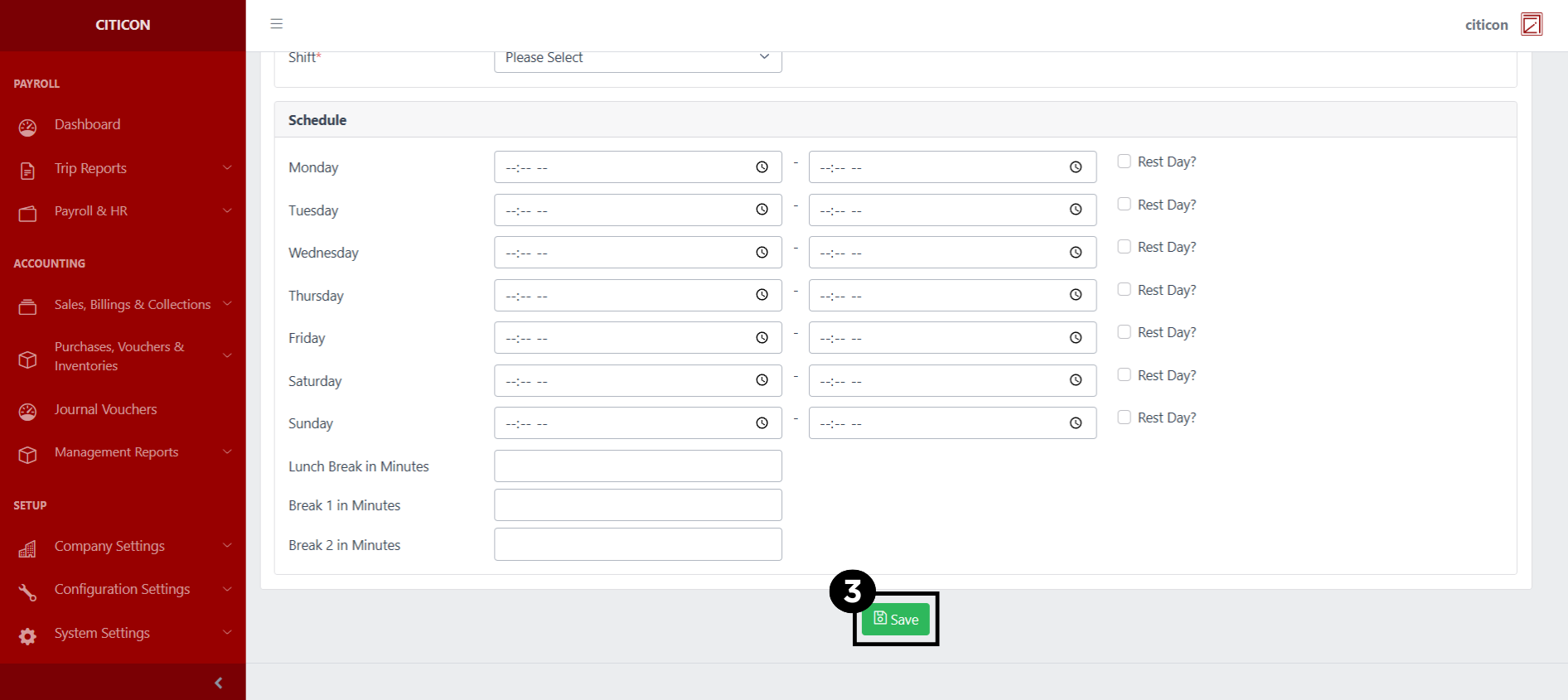1568x700 pixels.
Task: Click the hamburger menu icon
Action: [x=277, y=24]
